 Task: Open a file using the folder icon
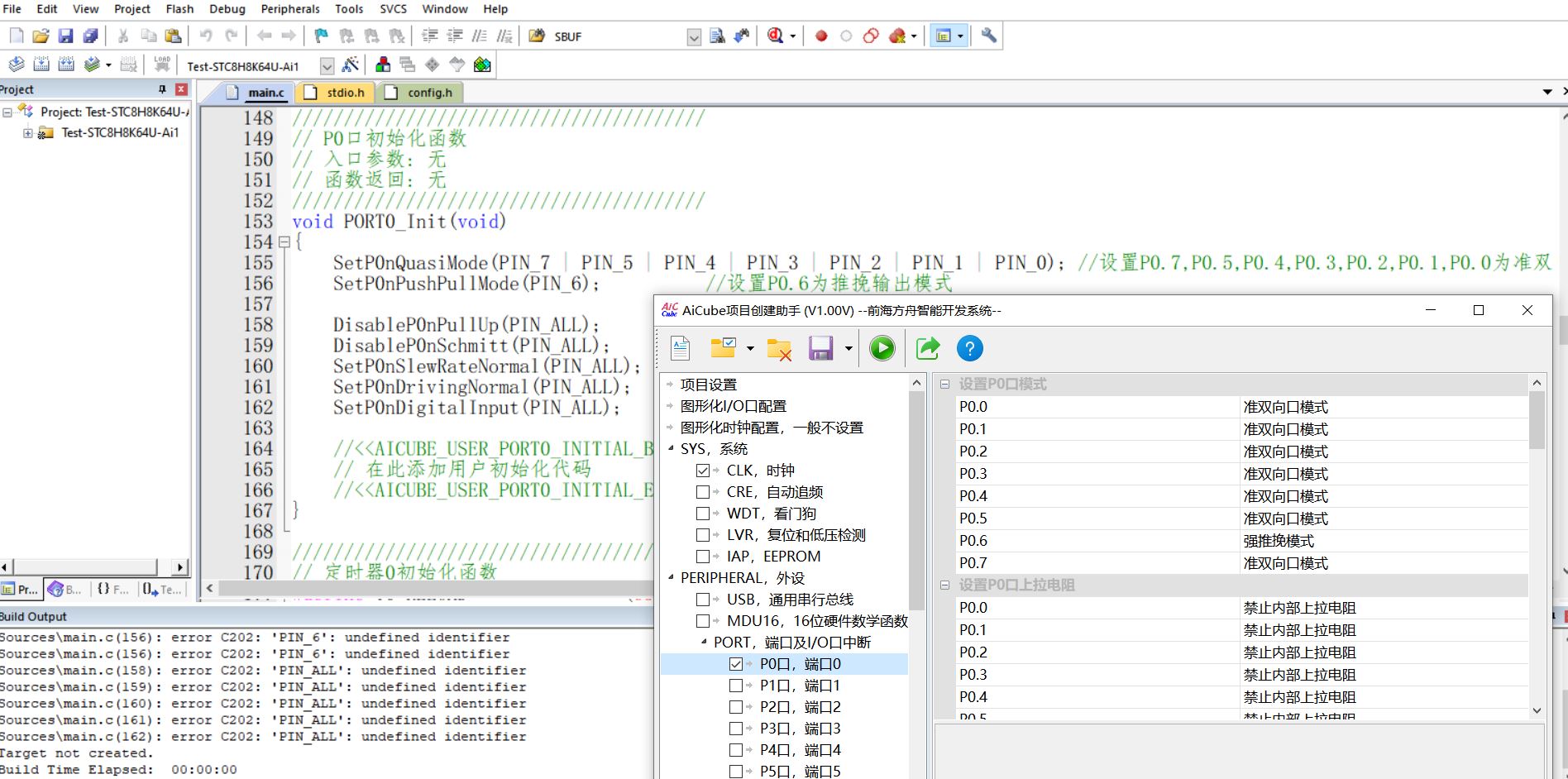click(41, 36)
